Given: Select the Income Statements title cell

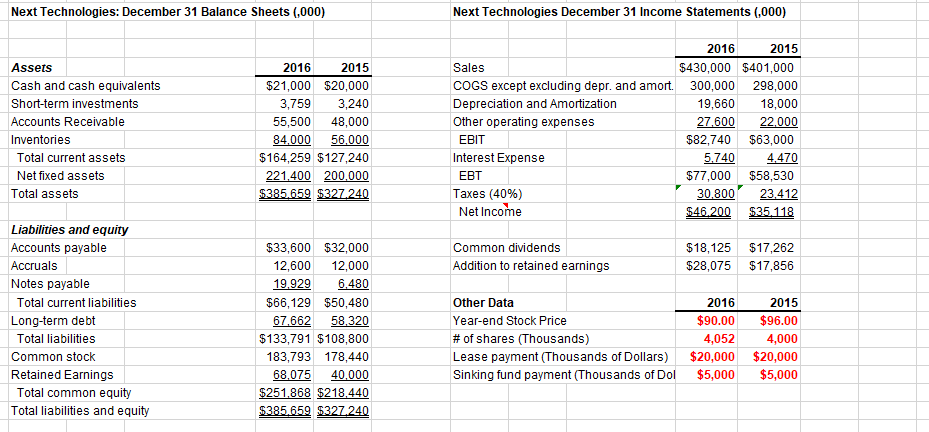Looking at the screenshot, I should click(619, 12).
